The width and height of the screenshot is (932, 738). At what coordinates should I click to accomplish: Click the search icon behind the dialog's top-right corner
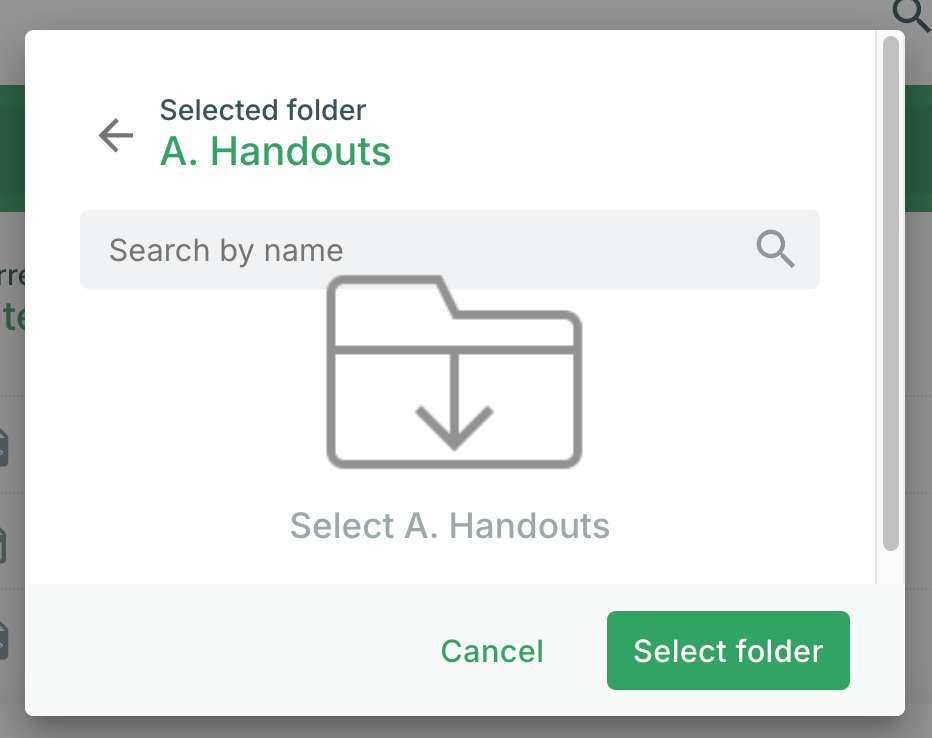[x=911, y=13]
